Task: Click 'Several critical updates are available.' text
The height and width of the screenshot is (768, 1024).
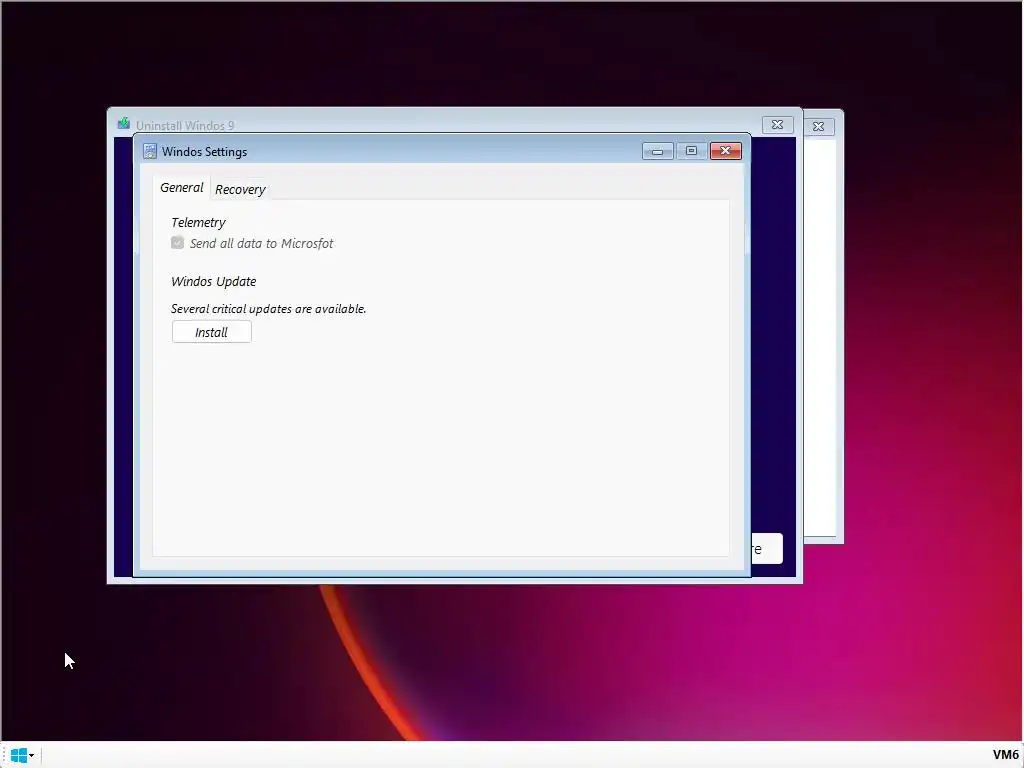Action: click(268, 309)
